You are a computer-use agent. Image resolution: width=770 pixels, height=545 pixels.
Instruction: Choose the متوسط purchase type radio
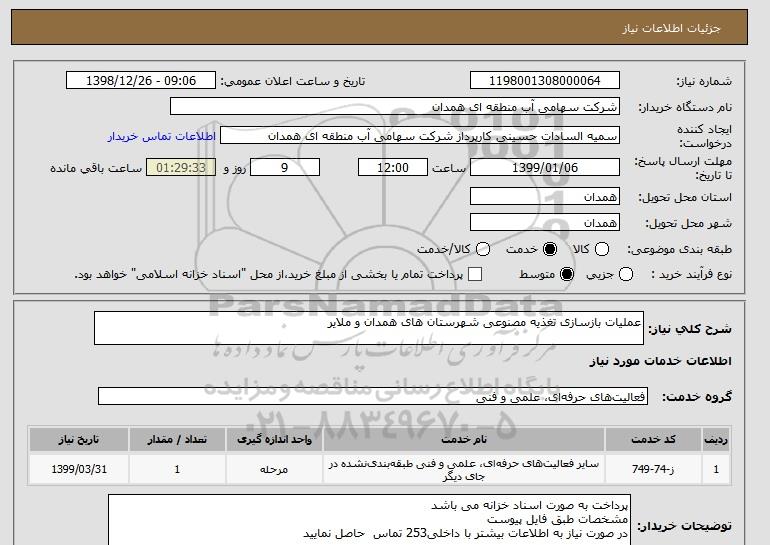(567, 274)
